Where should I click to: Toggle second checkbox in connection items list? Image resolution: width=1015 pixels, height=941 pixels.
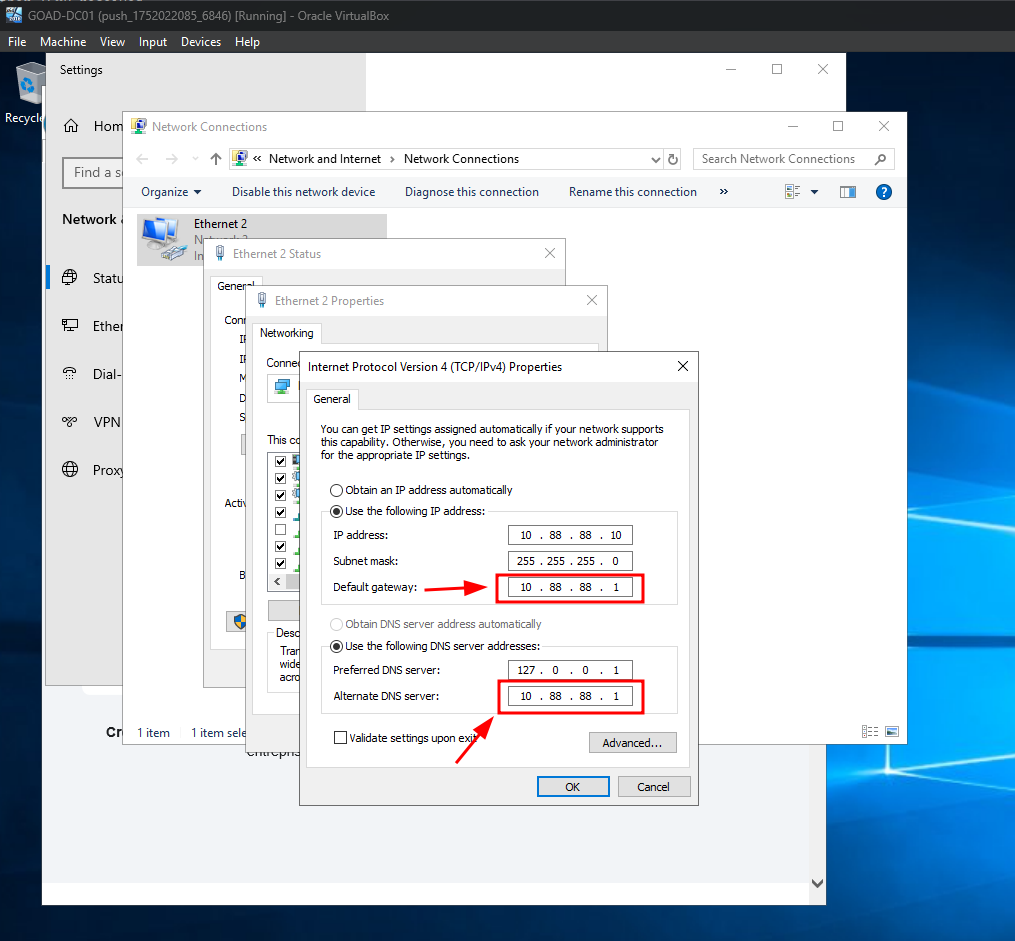(280, 478)
